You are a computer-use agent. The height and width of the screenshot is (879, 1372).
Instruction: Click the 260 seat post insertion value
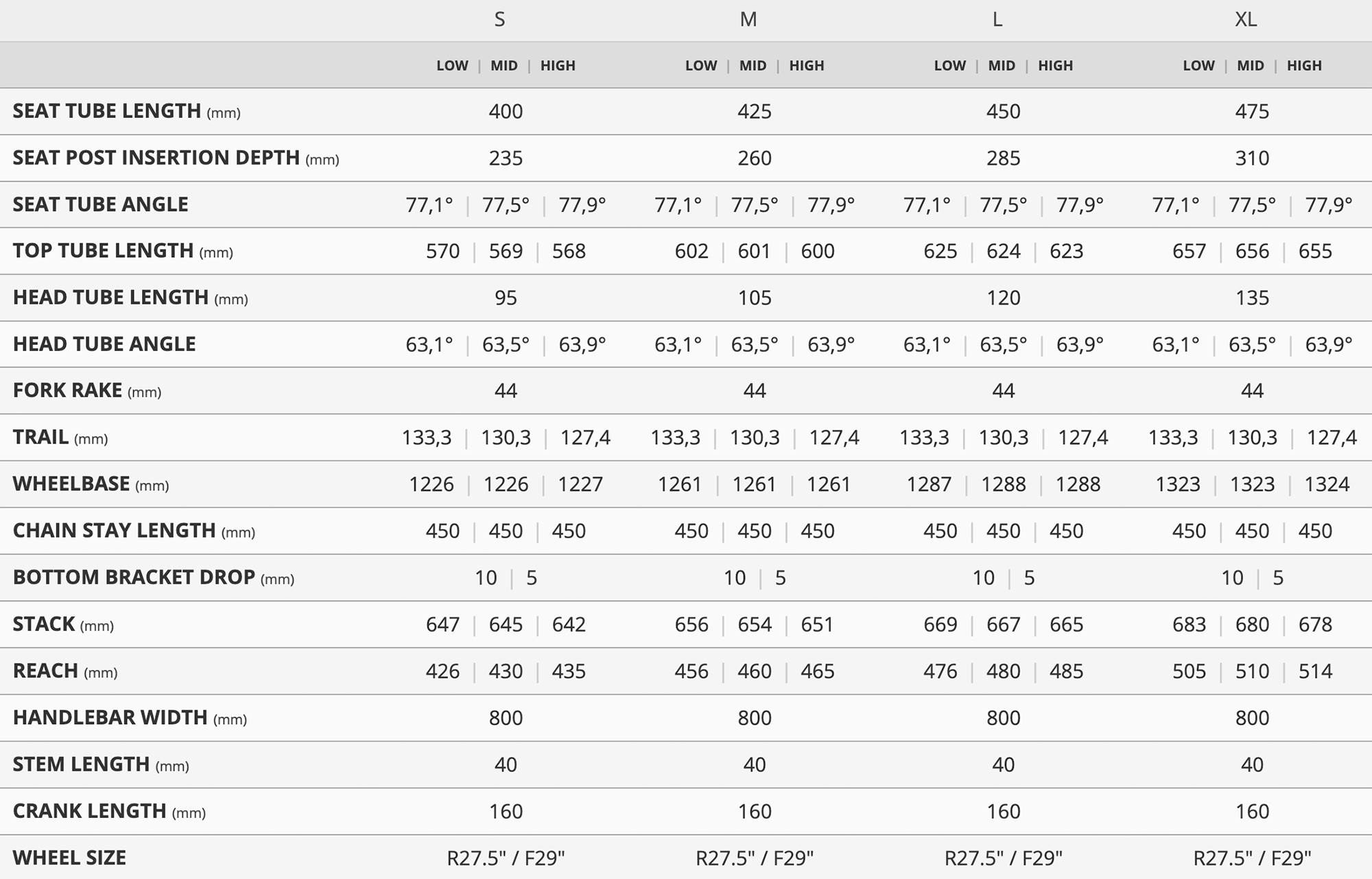click(755, 158)
